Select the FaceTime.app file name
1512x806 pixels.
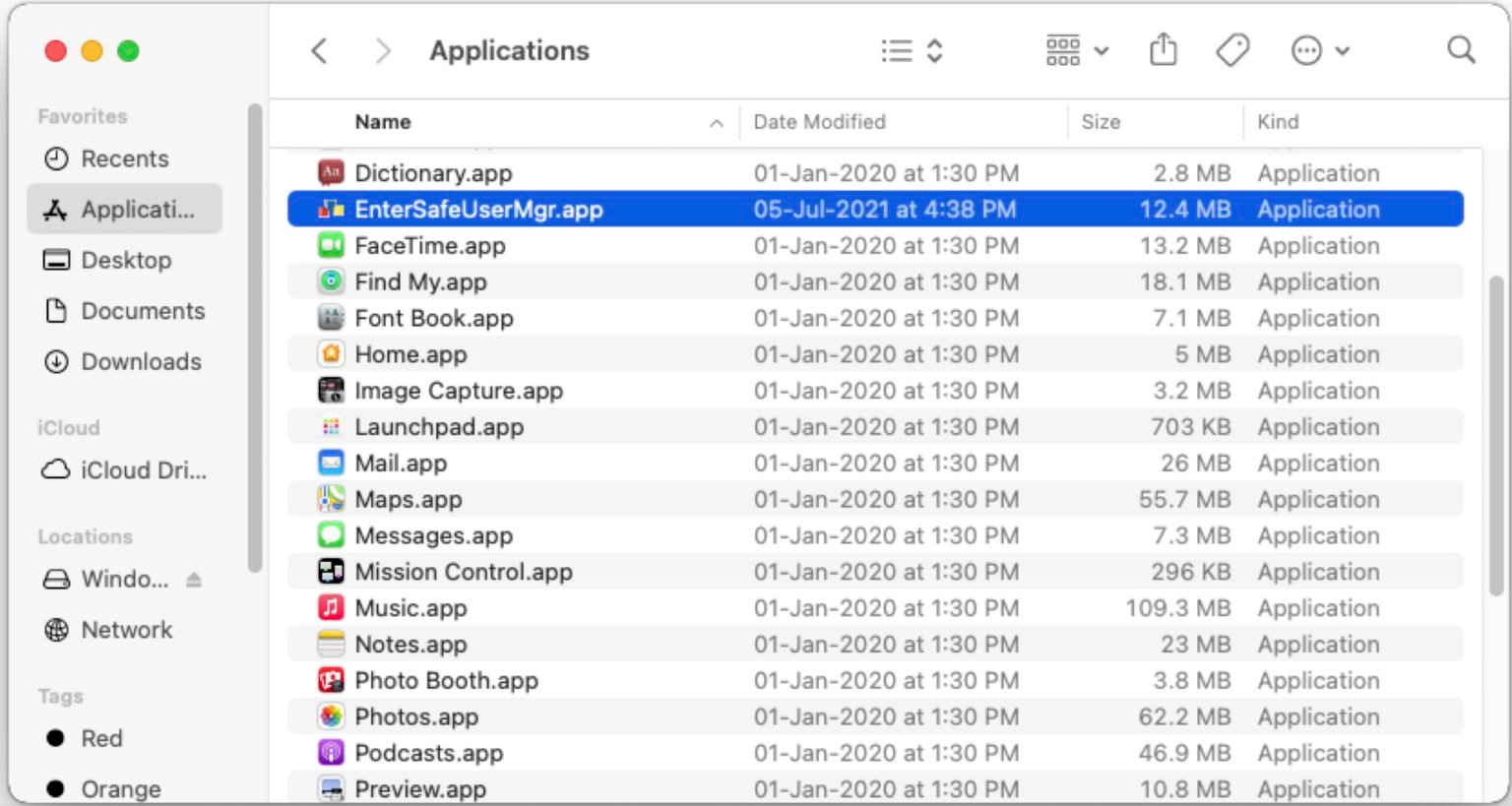point(430,245)
